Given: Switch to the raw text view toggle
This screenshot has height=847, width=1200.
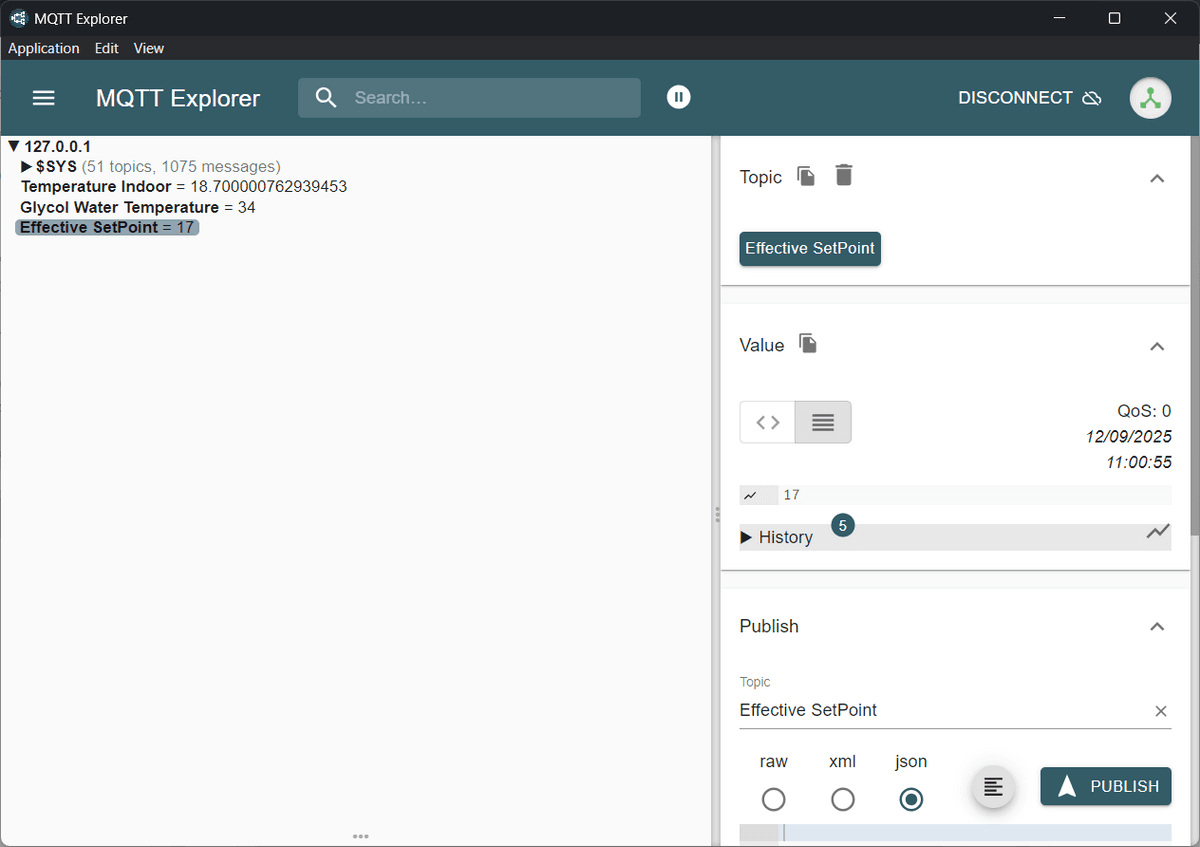Looking at the screenshot, I should [x=823, y=422].
